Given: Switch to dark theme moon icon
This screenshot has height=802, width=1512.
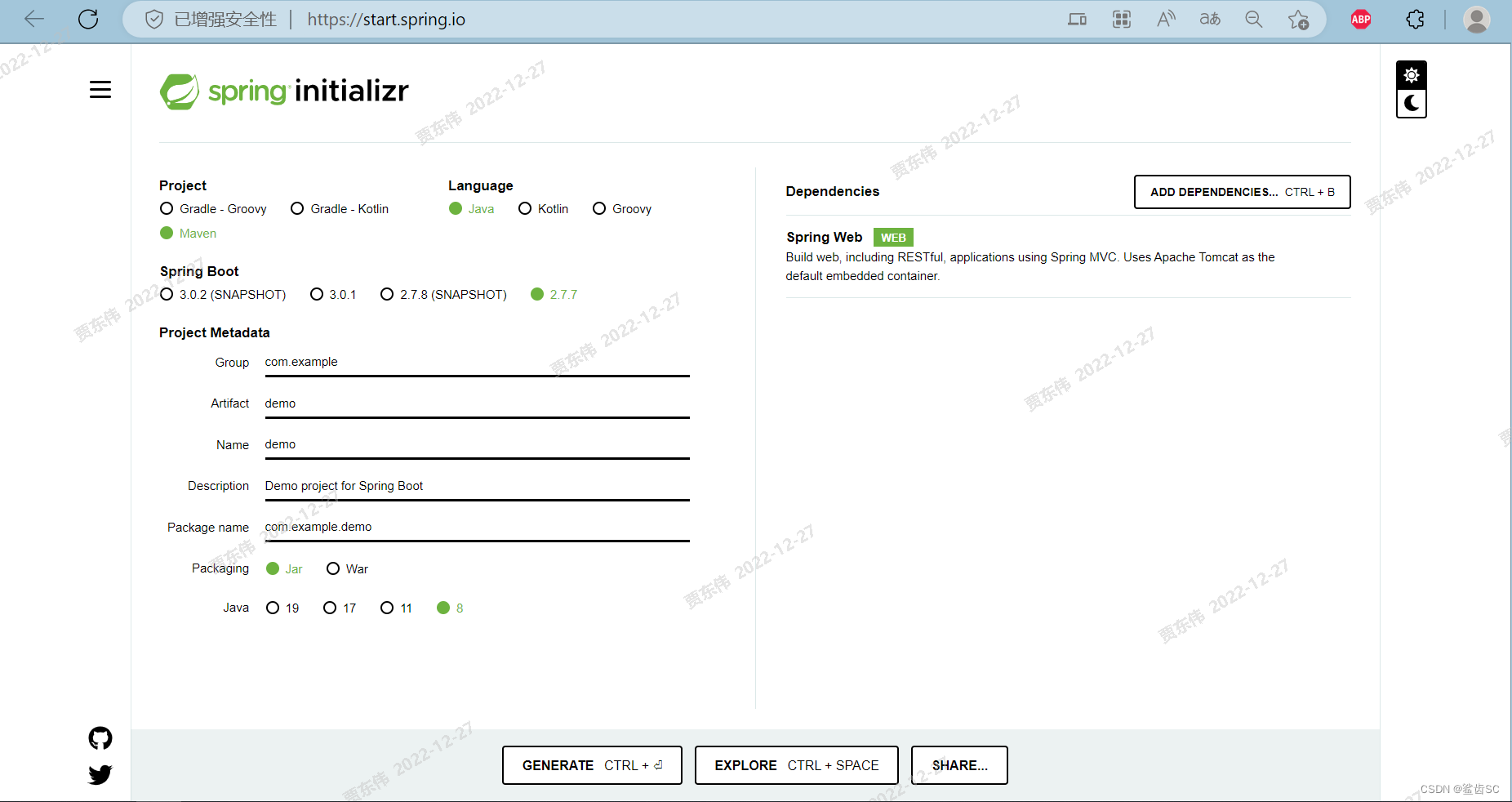Looking at the screenshot, I should (x=1412, y=104).
